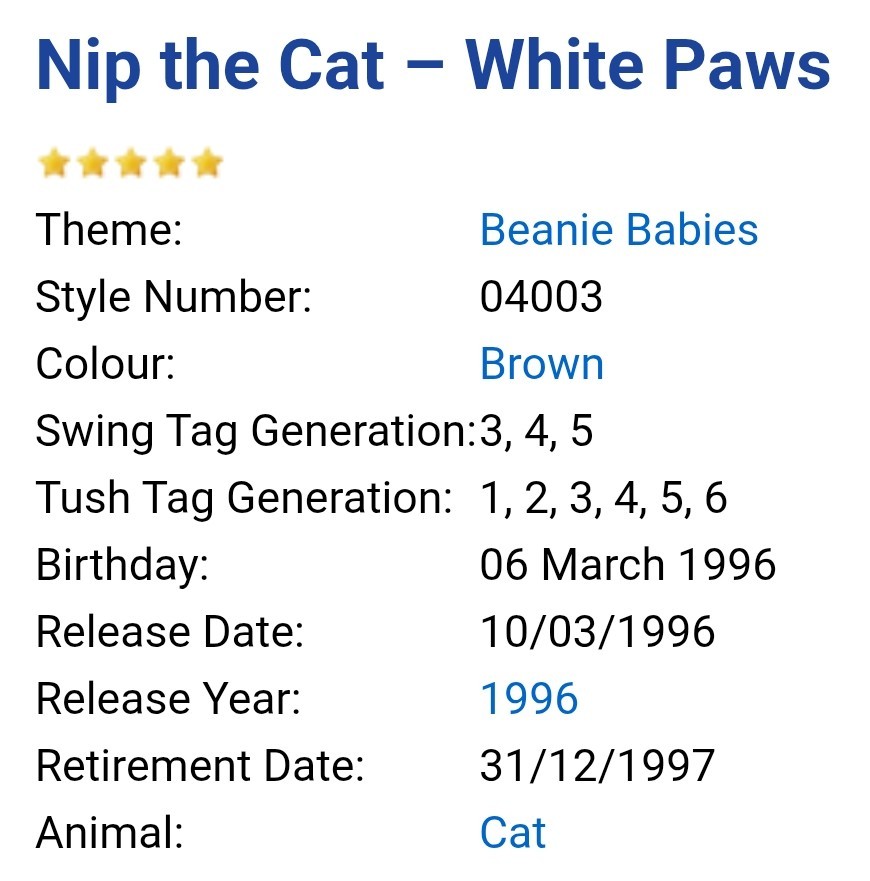Open the Cat animal link
Image resolution: width=870 pixels, height=881 pixels.
pyautogui.click(x=513, y=833)
